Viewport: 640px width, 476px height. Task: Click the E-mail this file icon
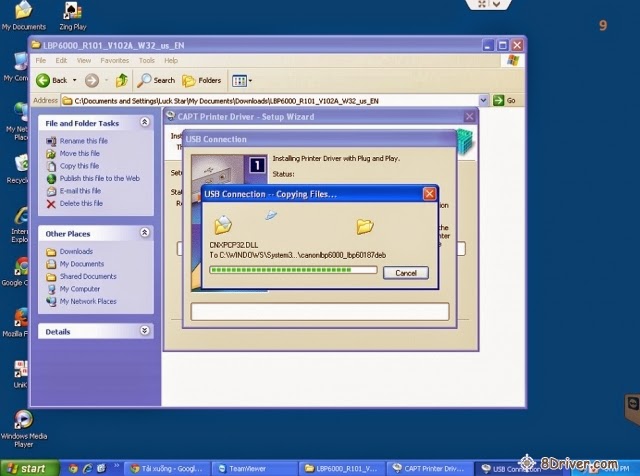click(x=51, y=191)
